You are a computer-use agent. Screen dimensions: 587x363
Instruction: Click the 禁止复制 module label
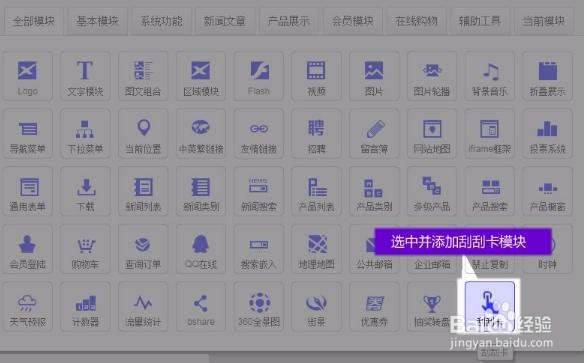[490, 265]
